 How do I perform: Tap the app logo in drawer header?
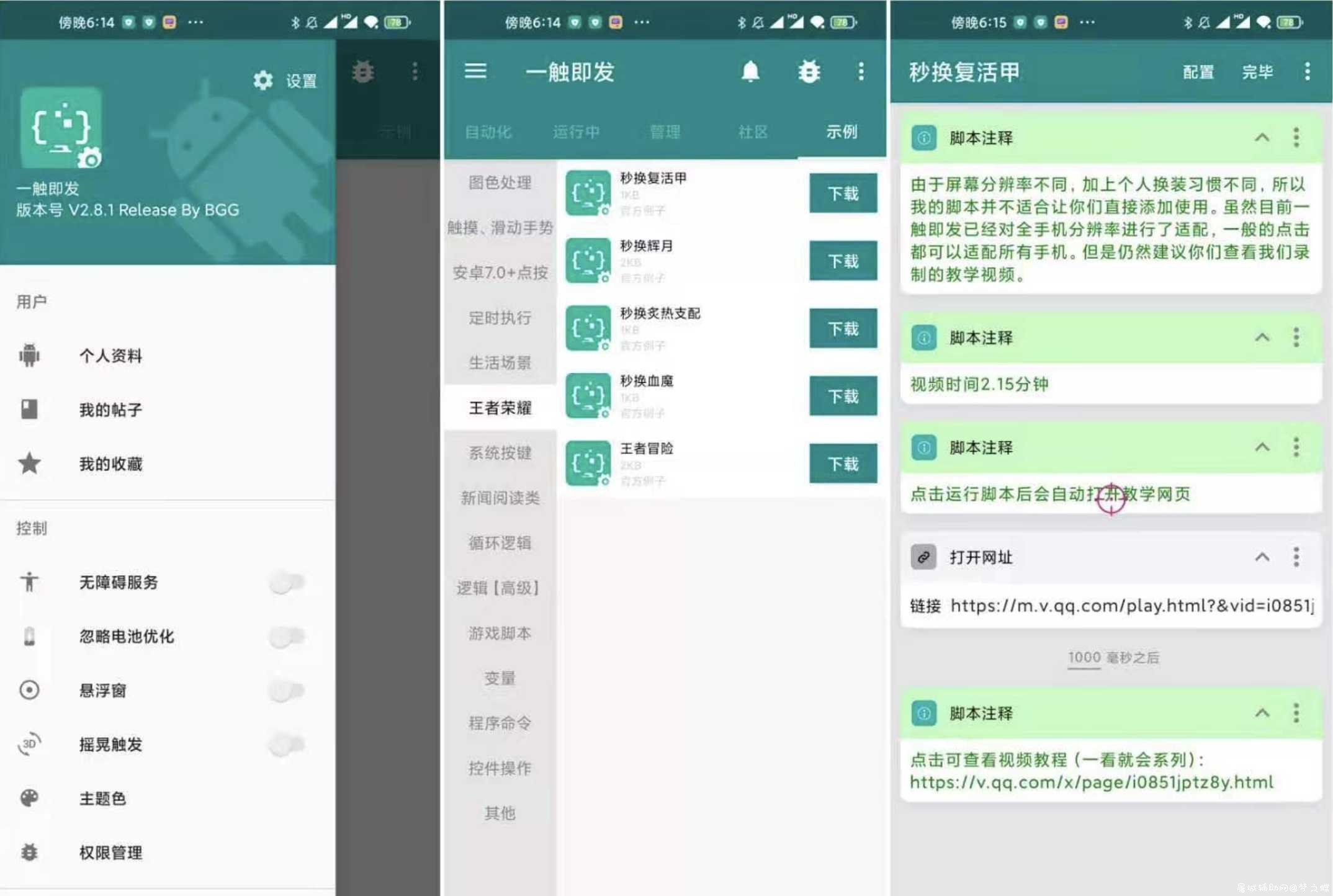coord(60,127)
